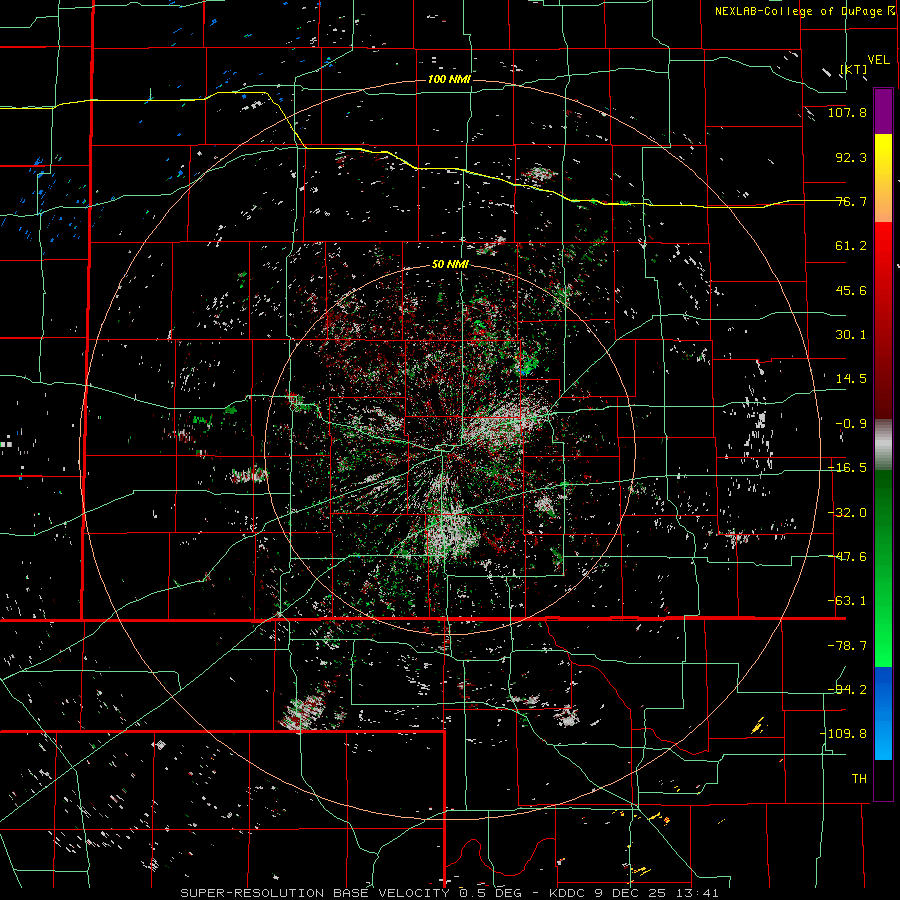Click the -94.2 velocity scale value
This screenshot has height=900, width=900.
tap(847, 689)
